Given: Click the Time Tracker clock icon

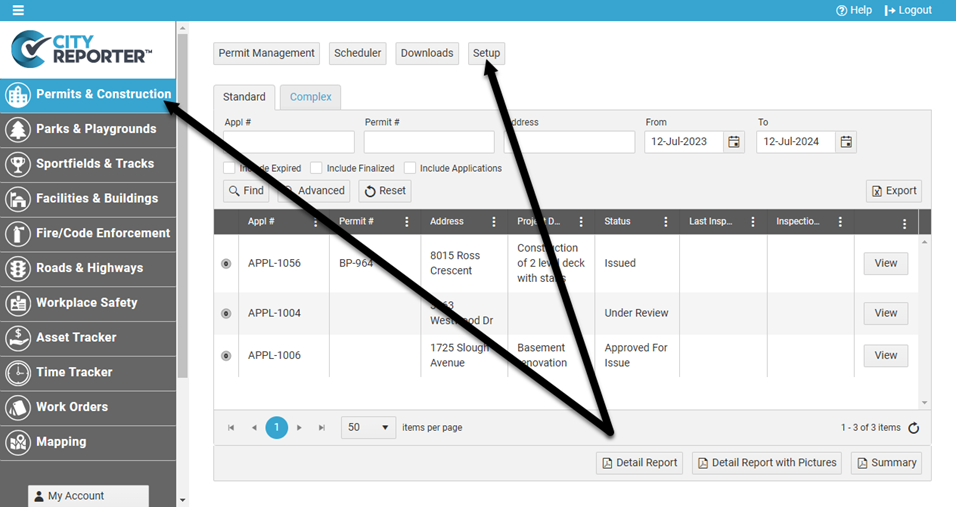Looking at the screenshot, I should pos(18,373).
